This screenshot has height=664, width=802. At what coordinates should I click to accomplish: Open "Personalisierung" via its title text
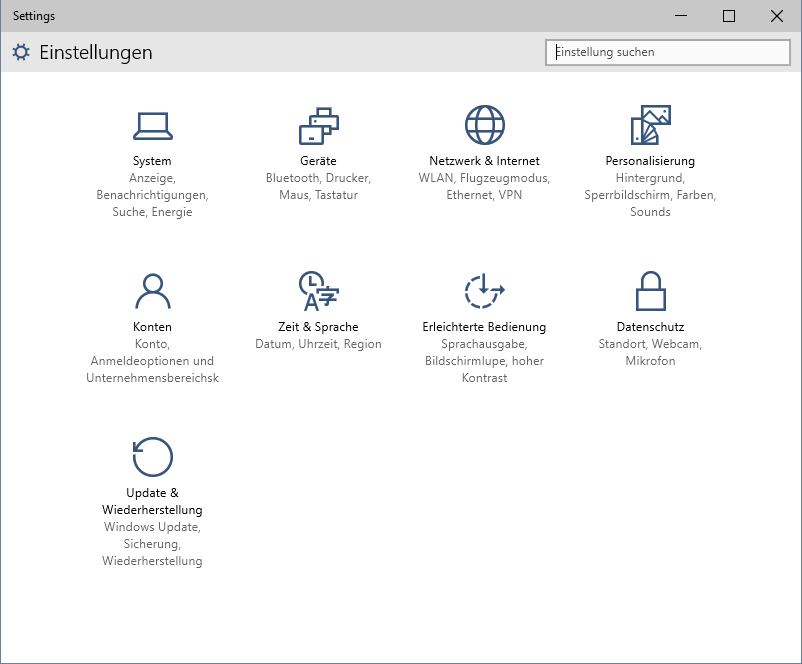click(650, 161)
